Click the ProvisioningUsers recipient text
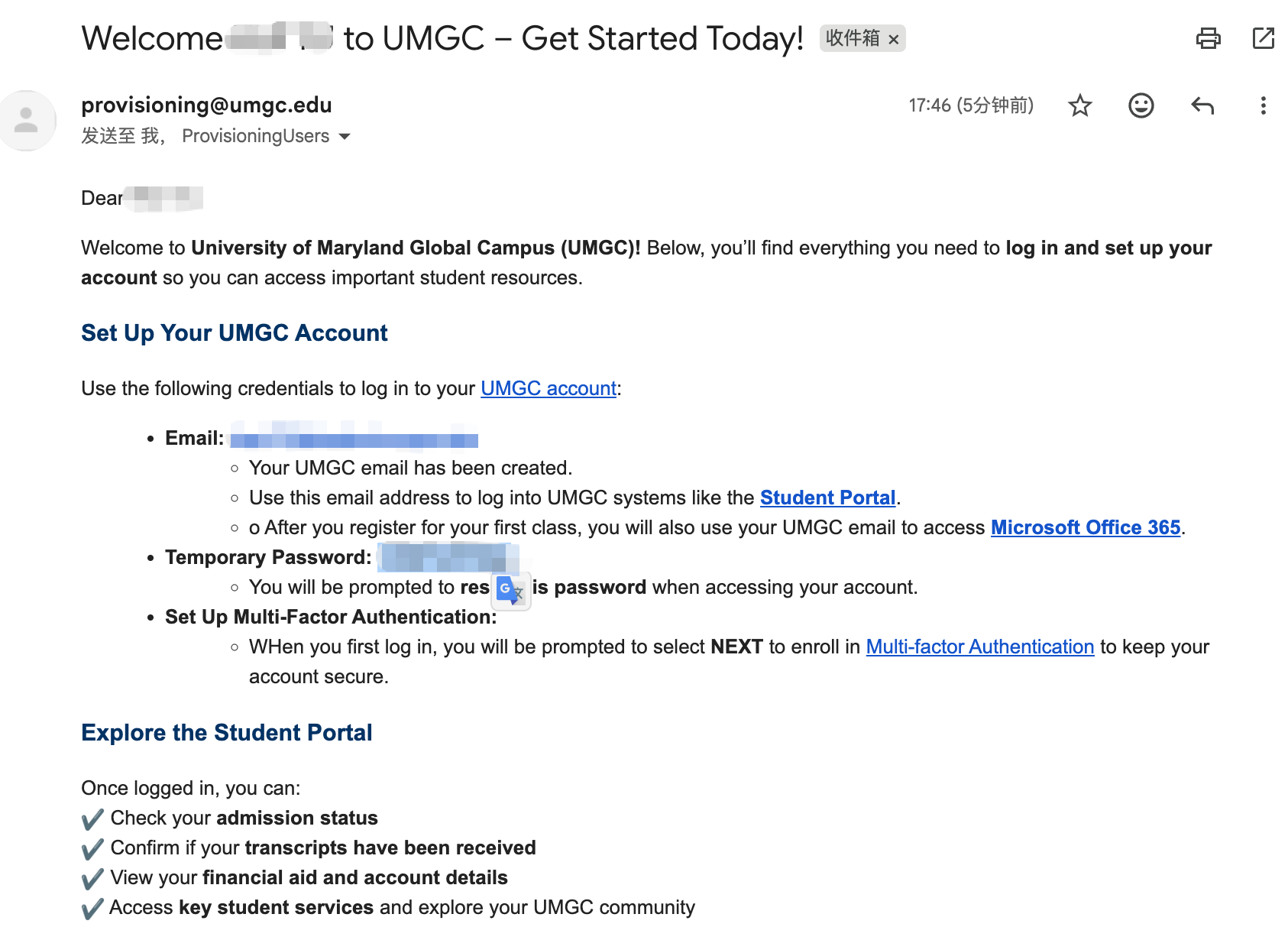The width and height of the screenshot is (1288, 940). tap(256, 136)
